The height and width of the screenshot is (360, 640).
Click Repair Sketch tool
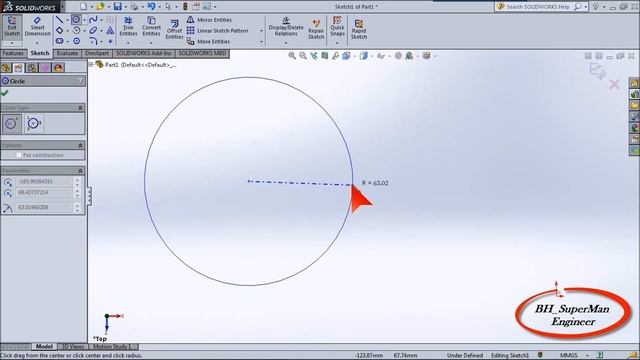pos(316,29)
